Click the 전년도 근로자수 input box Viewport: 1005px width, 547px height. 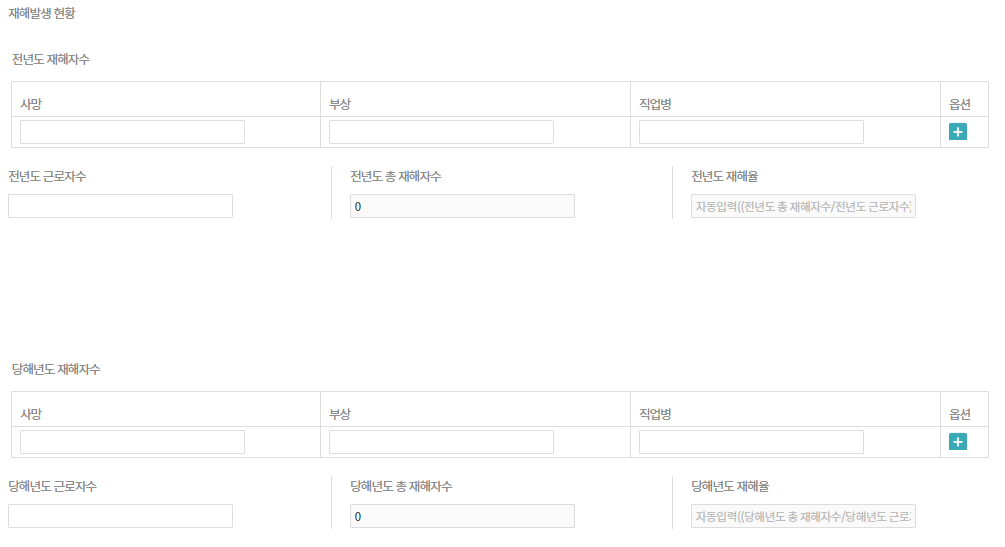pyautogui.click(x=120, y=206)
